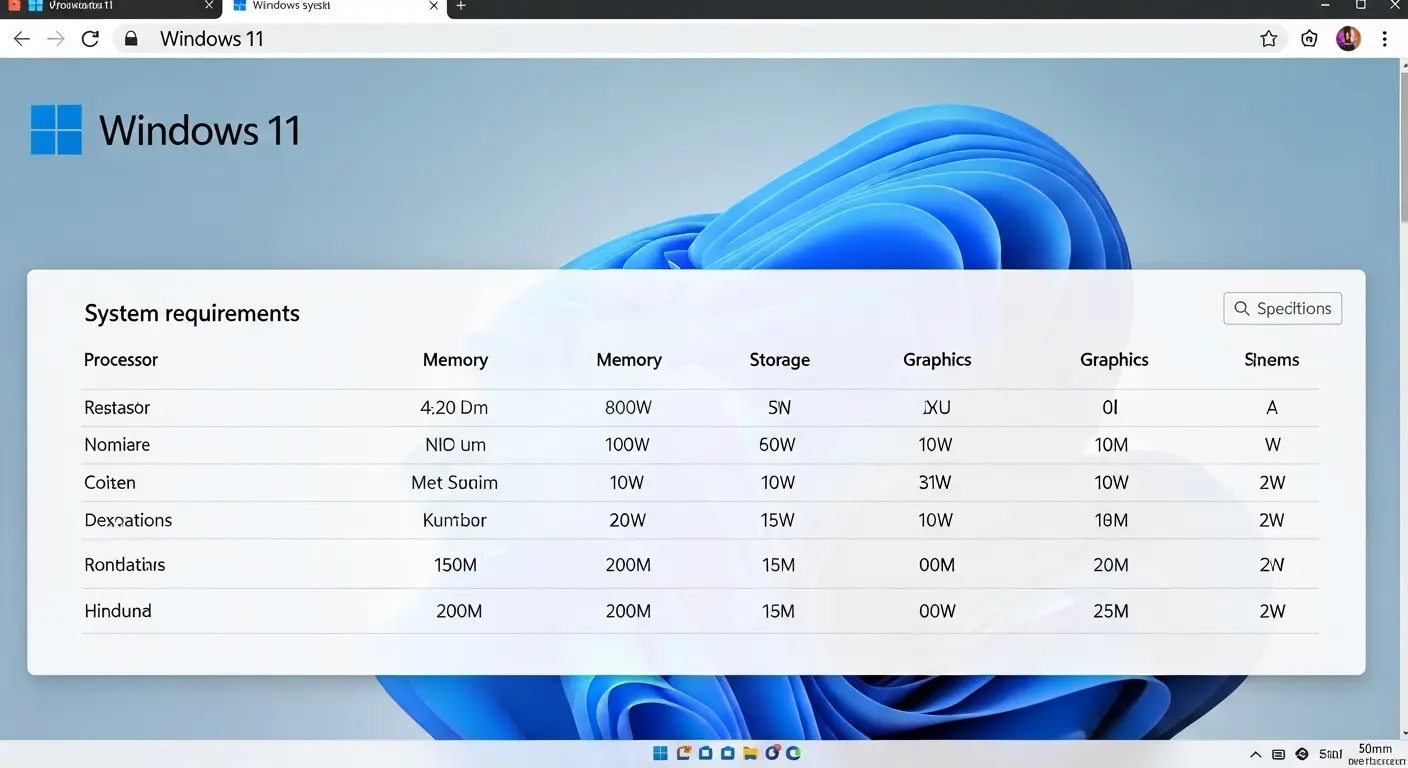Click the Specifitions search box
The height and width of the screenshot is (768, 1408).
[1282, 308]
